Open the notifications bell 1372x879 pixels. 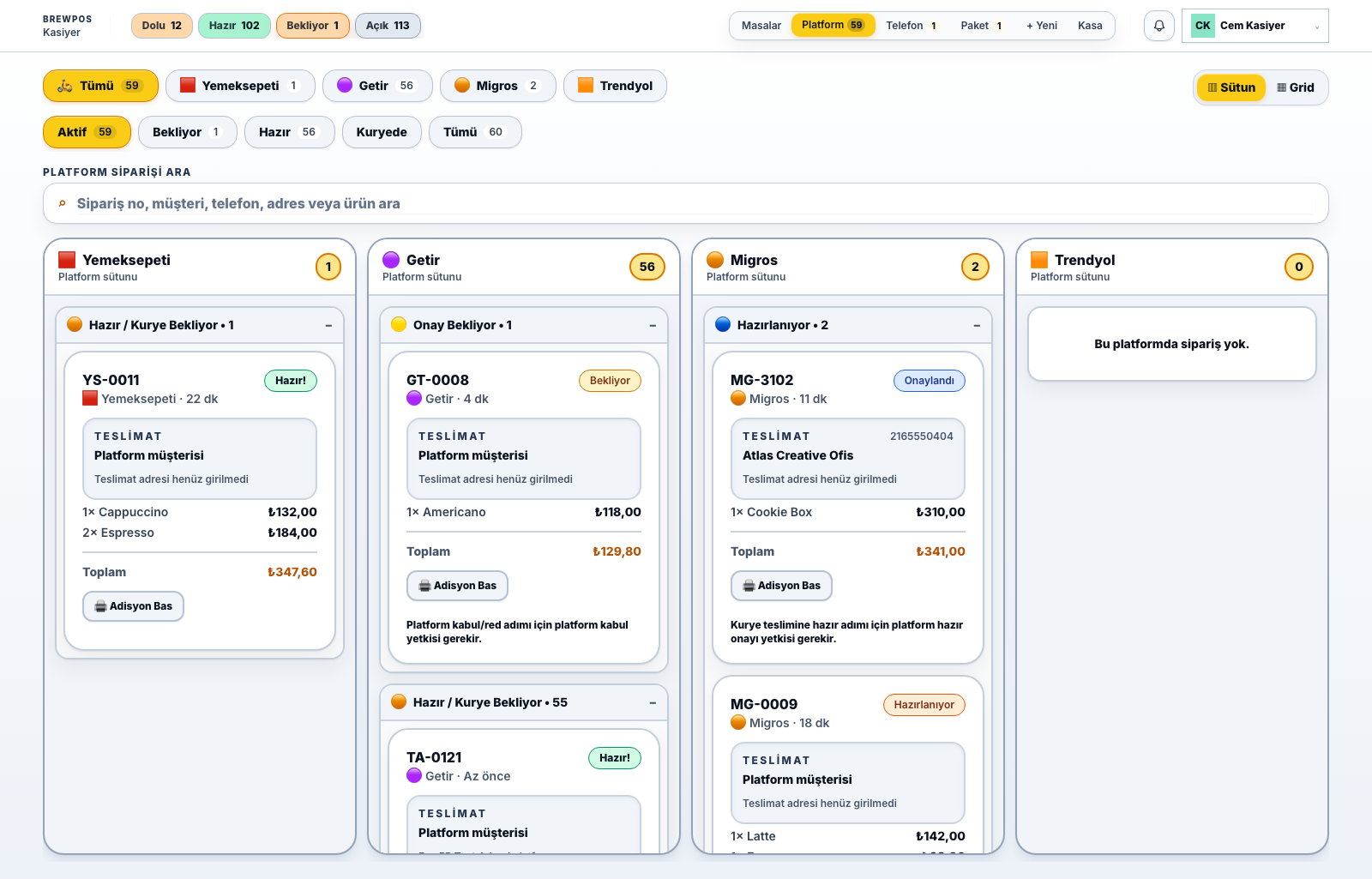click(x=1158, y=26)
